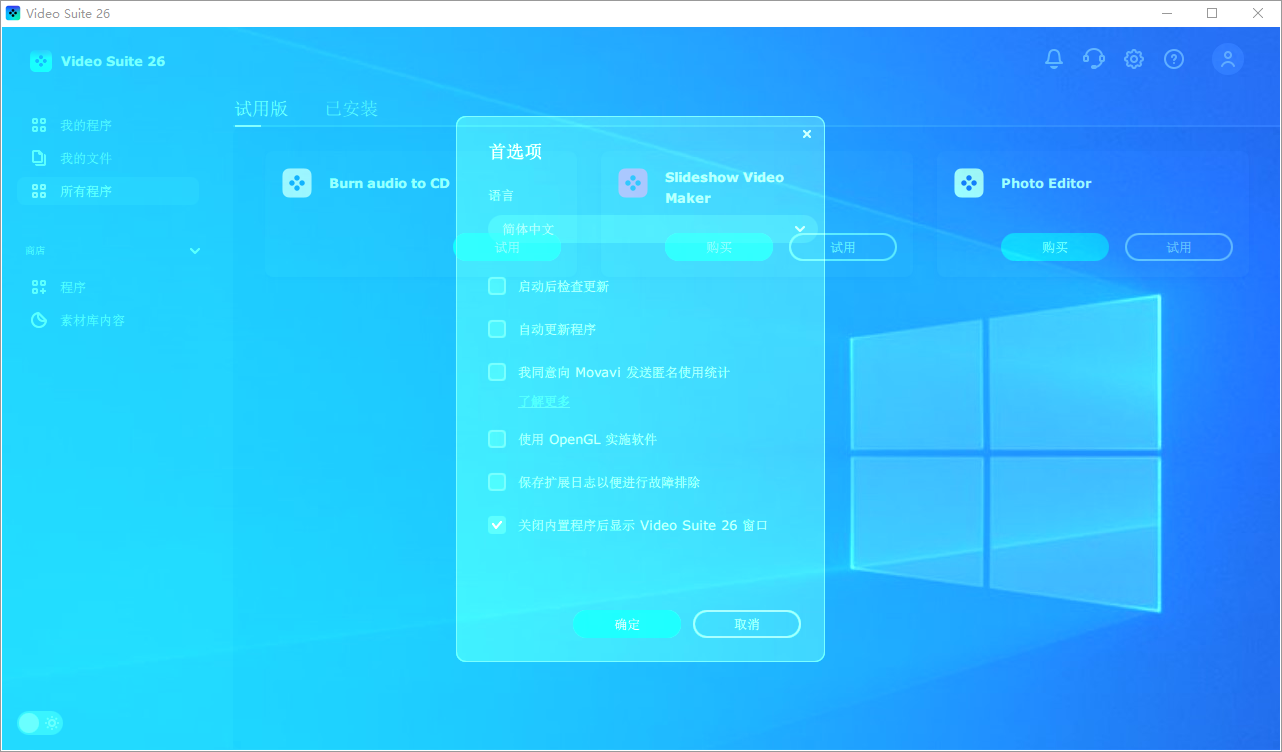Toggle the light/dark theme switch
1282x752 pixels.
point(40,723)
